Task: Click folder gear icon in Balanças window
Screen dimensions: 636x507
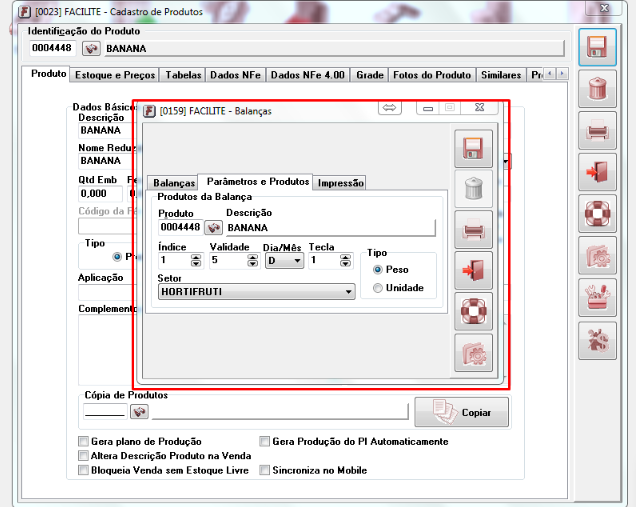Action: pyautogui.click(x=473, y=353)
